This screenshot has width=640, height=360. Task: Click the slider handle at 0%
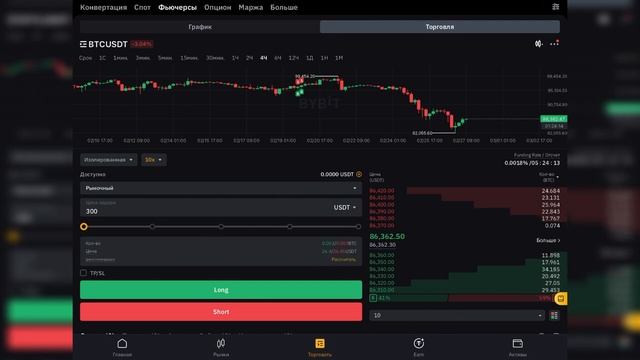[84, 227]
